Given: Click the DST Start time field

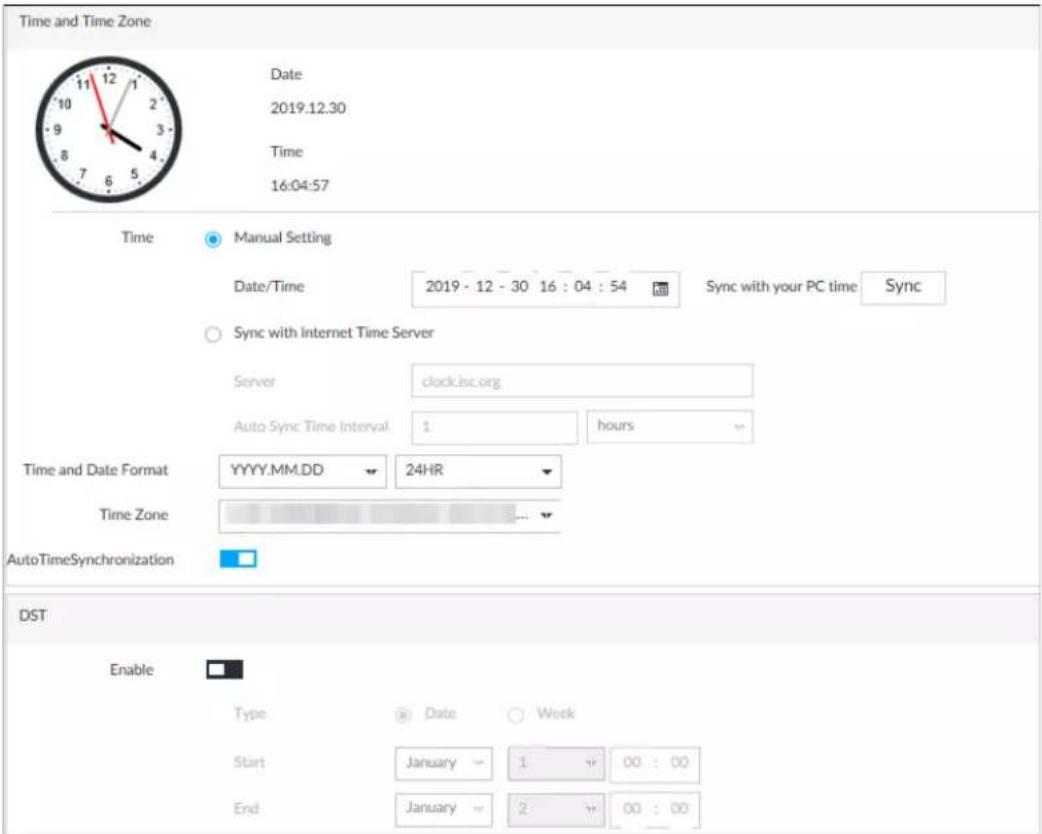Looking at the screenshot, I should tap(655, 763).
